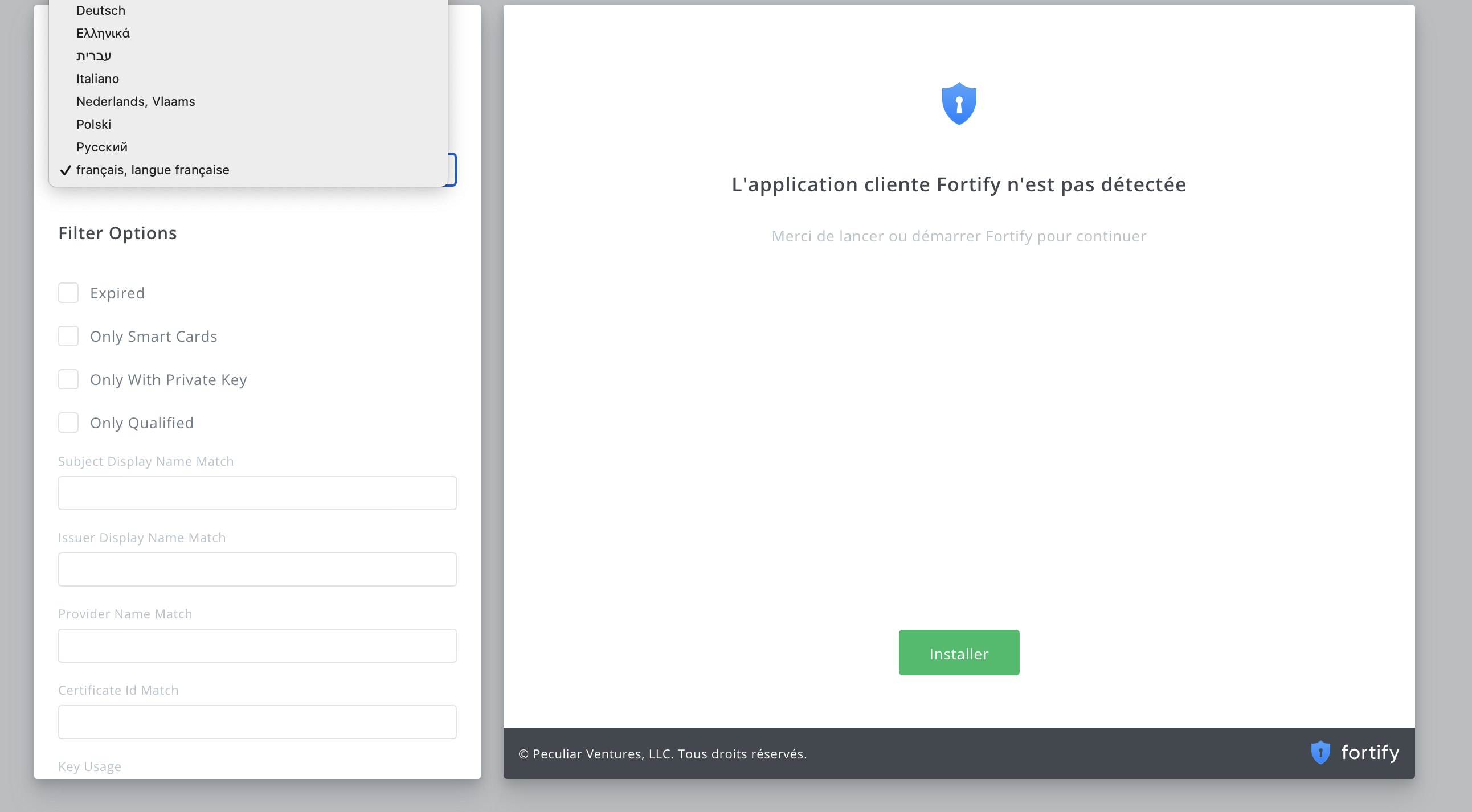
Task: Choose the Ελληνικά language option
Action: pyautogui.click(x=103, y=33)
